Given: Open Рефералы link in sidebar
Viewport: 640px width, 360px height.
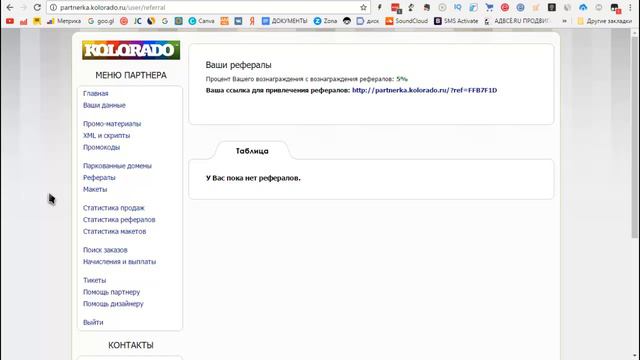Looking at the screenshot, I should (99, 178).
